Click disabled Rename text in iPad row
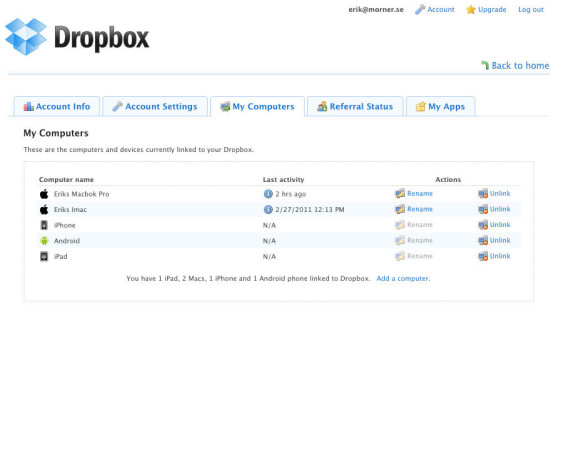This screenshot has height=449, width=576. tap(420, 256)
